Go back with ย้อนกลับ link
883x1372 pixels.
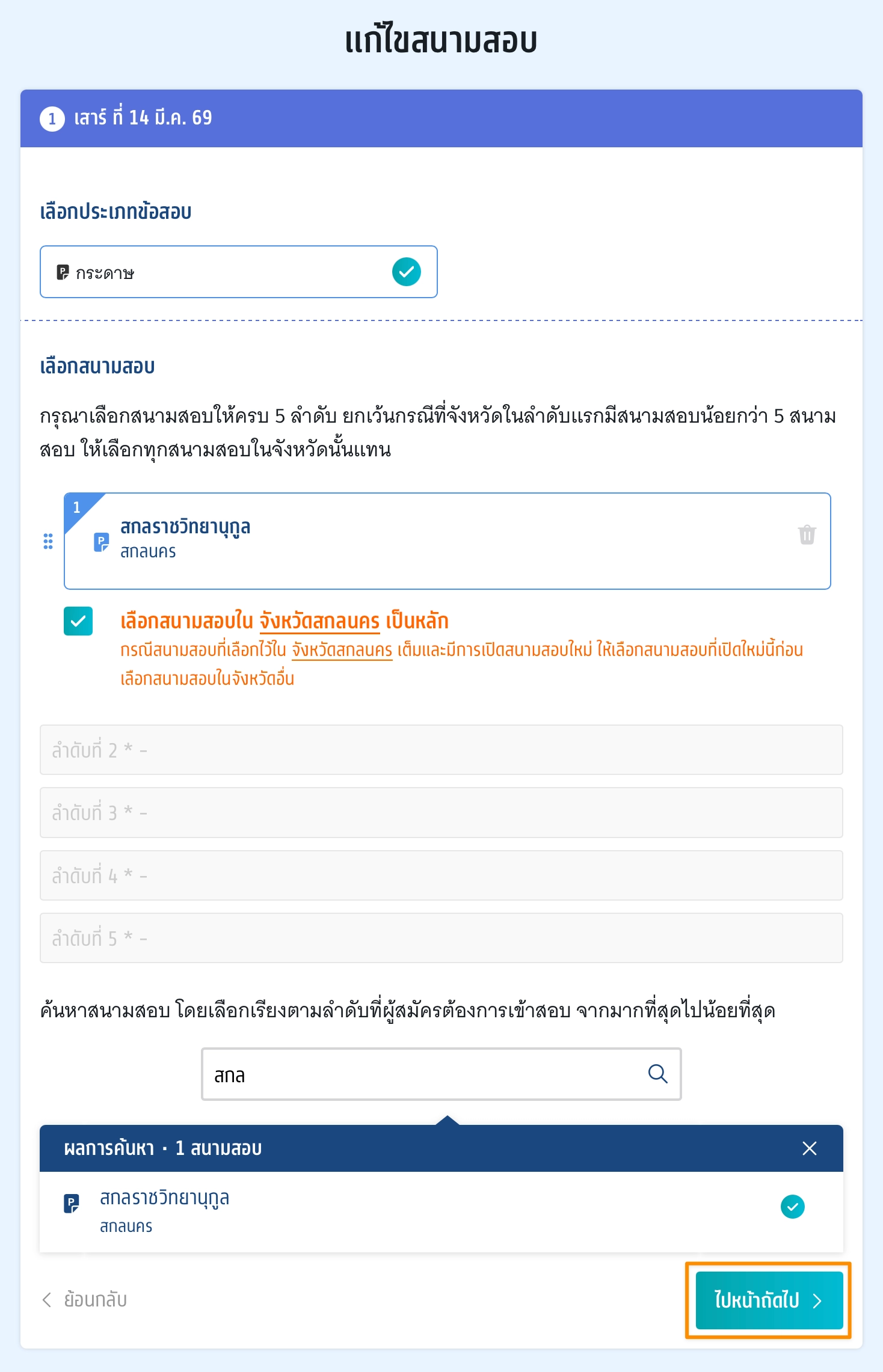coord(84,1300)
